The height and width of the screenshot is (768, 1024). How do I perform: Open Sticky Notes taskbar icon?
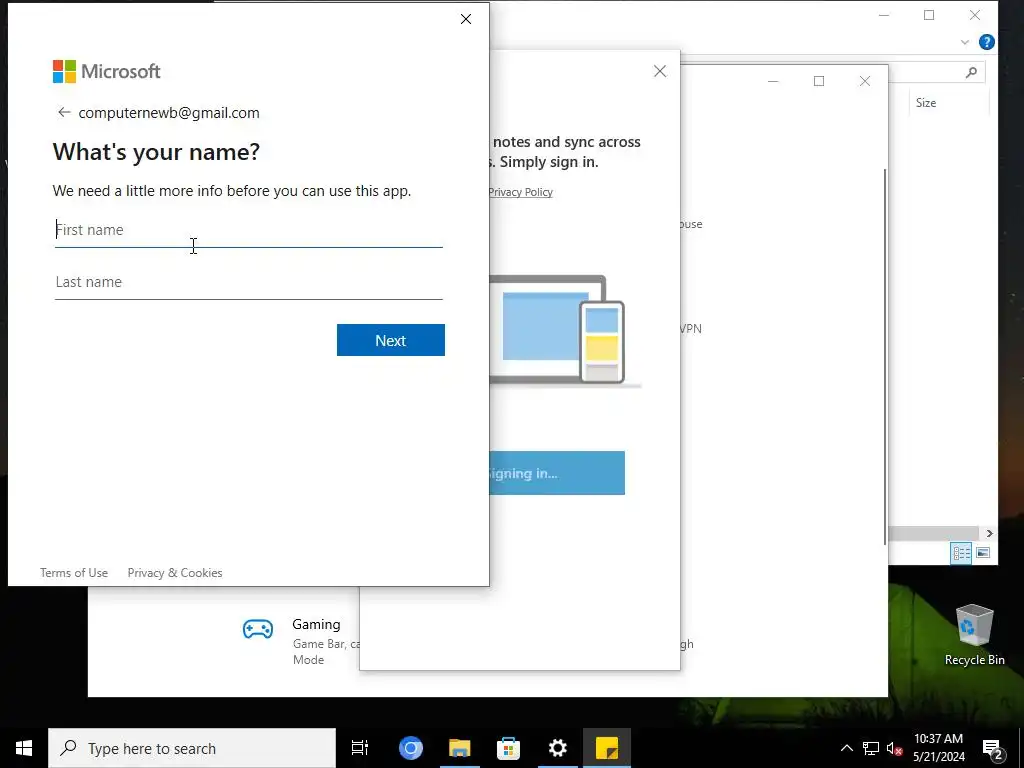[x=607, y=748]
